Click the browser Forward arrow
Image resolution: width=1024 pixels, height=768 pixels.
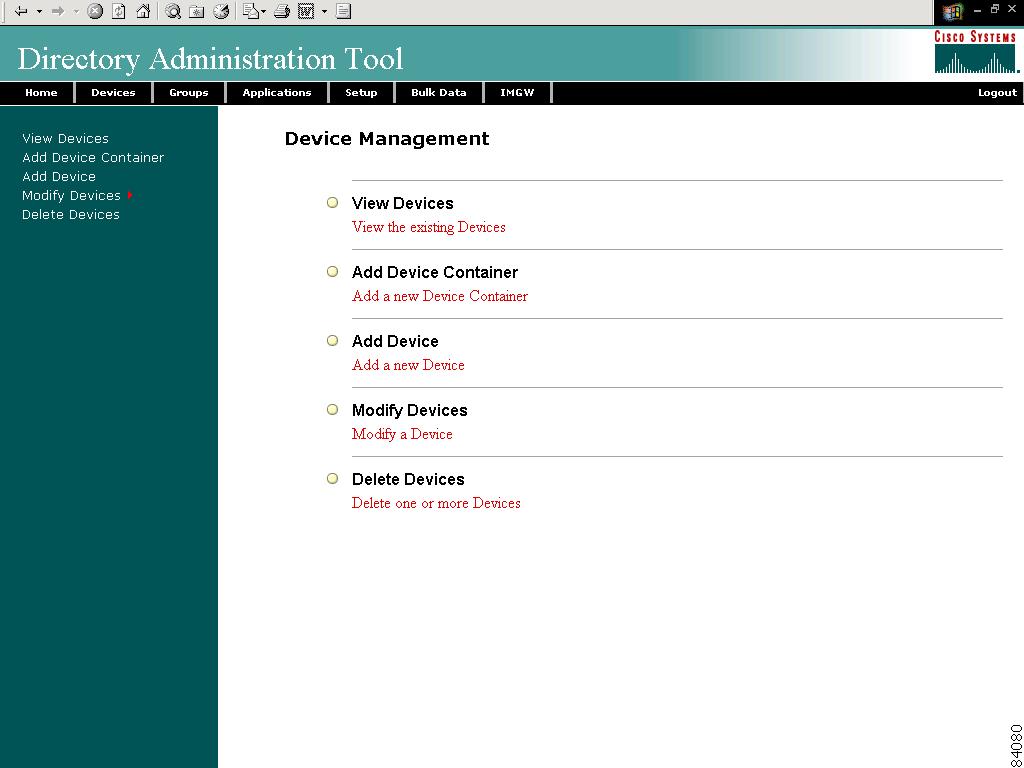click(x=57, y=11)
